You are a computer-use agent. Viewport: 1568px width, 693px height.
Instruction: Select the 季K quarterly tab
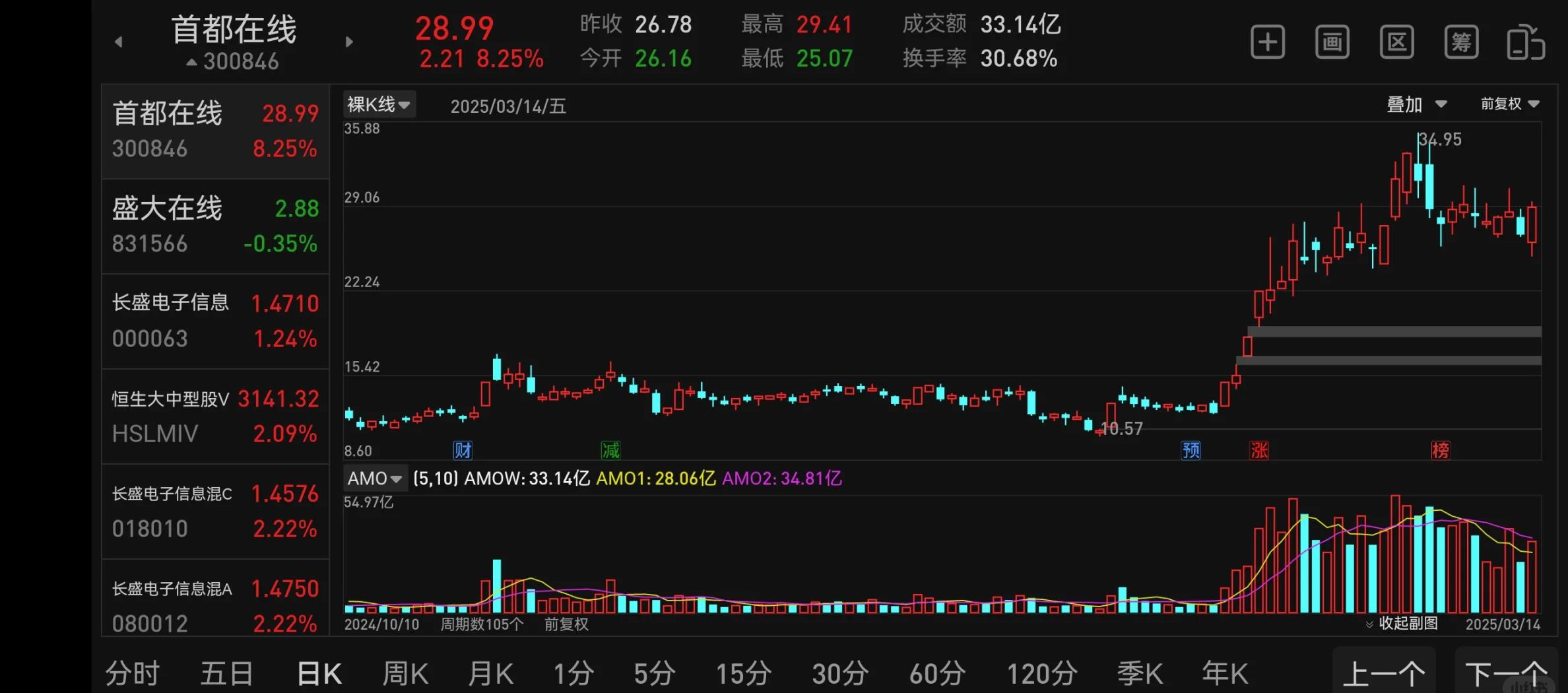[1140, 674]
